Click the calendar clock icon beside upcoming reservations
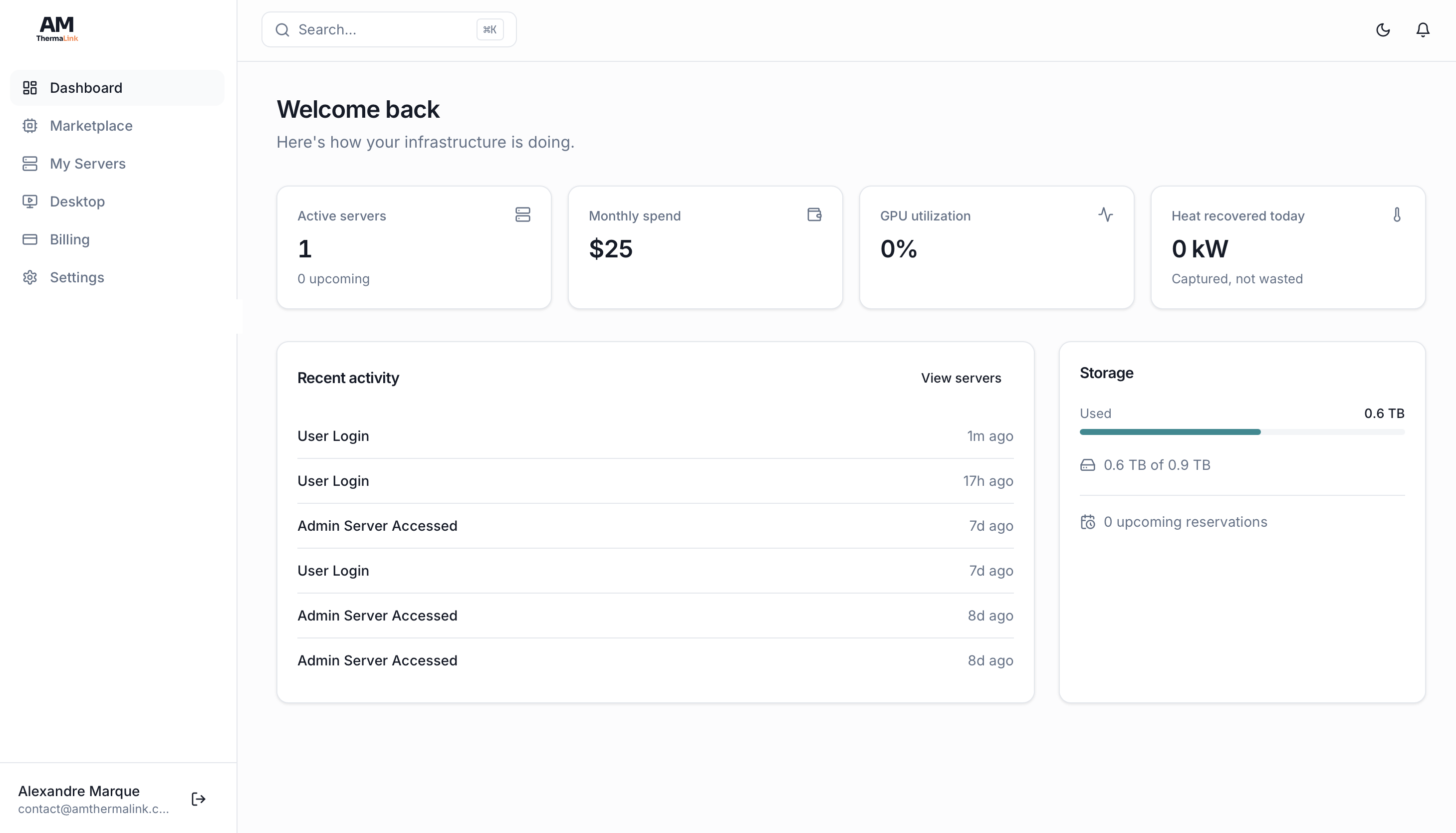 click(1087, 522)
